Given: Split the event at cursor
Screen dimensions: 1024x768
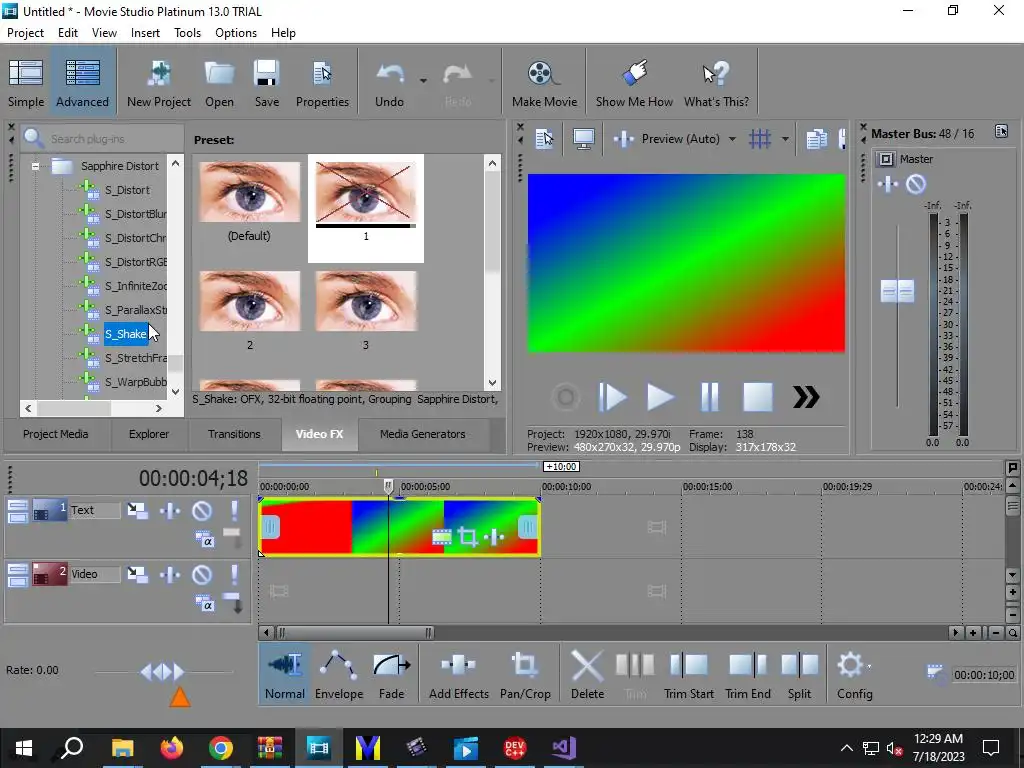Looking at the screenshot, I should pos(799,675).
